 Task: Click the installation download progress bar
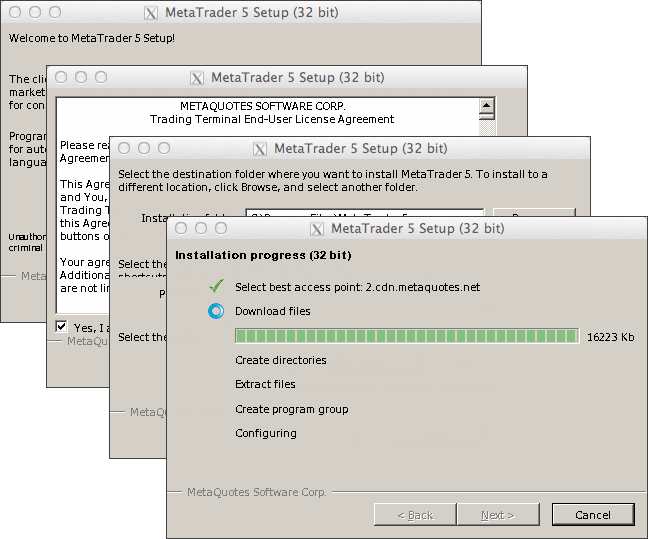pyautogui.click(x=407, y=336)
